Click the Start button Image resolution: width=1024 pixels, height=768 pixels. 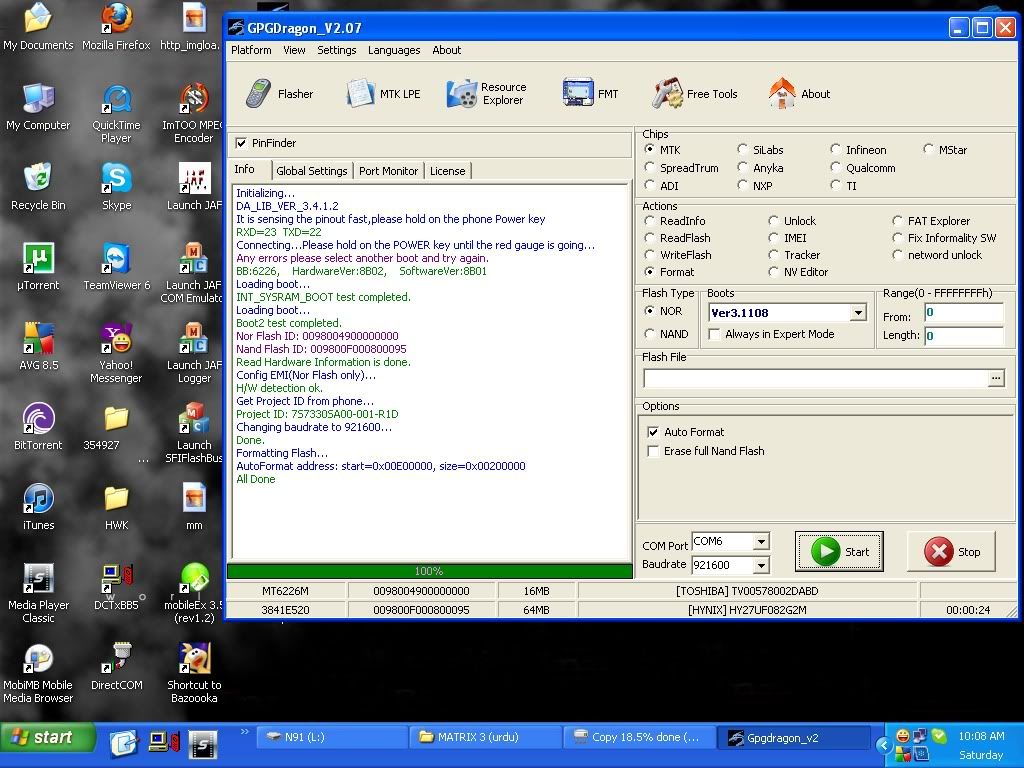[839, 552]
